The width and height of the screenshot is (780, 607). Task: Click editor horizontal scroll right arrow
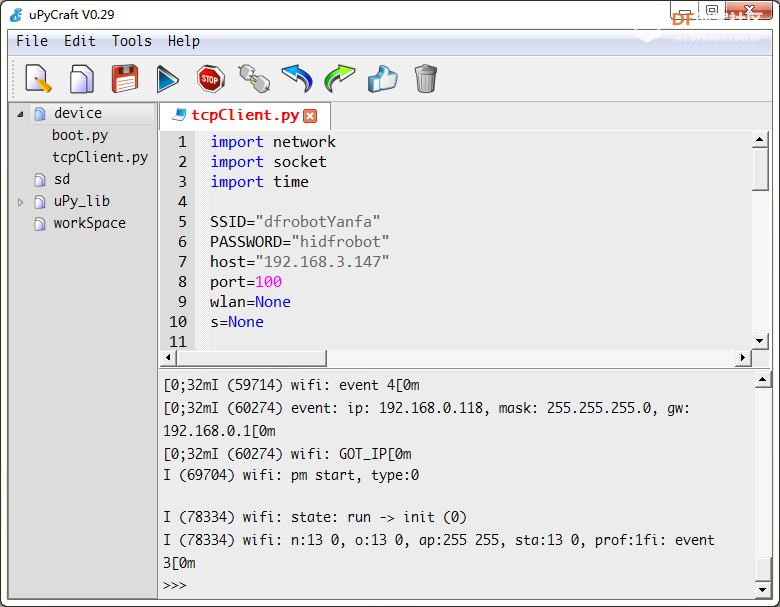tap(743, 357)
